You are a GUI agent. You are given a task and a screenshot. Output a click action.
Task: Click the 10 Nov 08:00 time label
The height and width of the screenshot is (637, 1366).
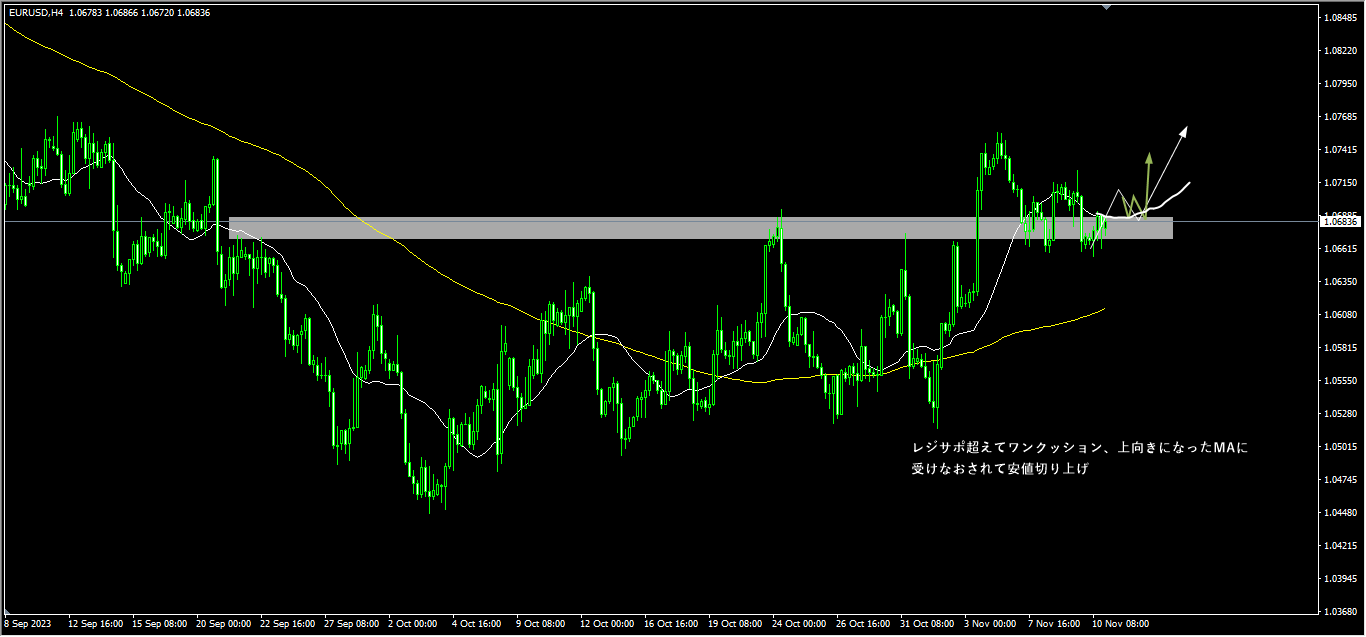click(1120, 624)
